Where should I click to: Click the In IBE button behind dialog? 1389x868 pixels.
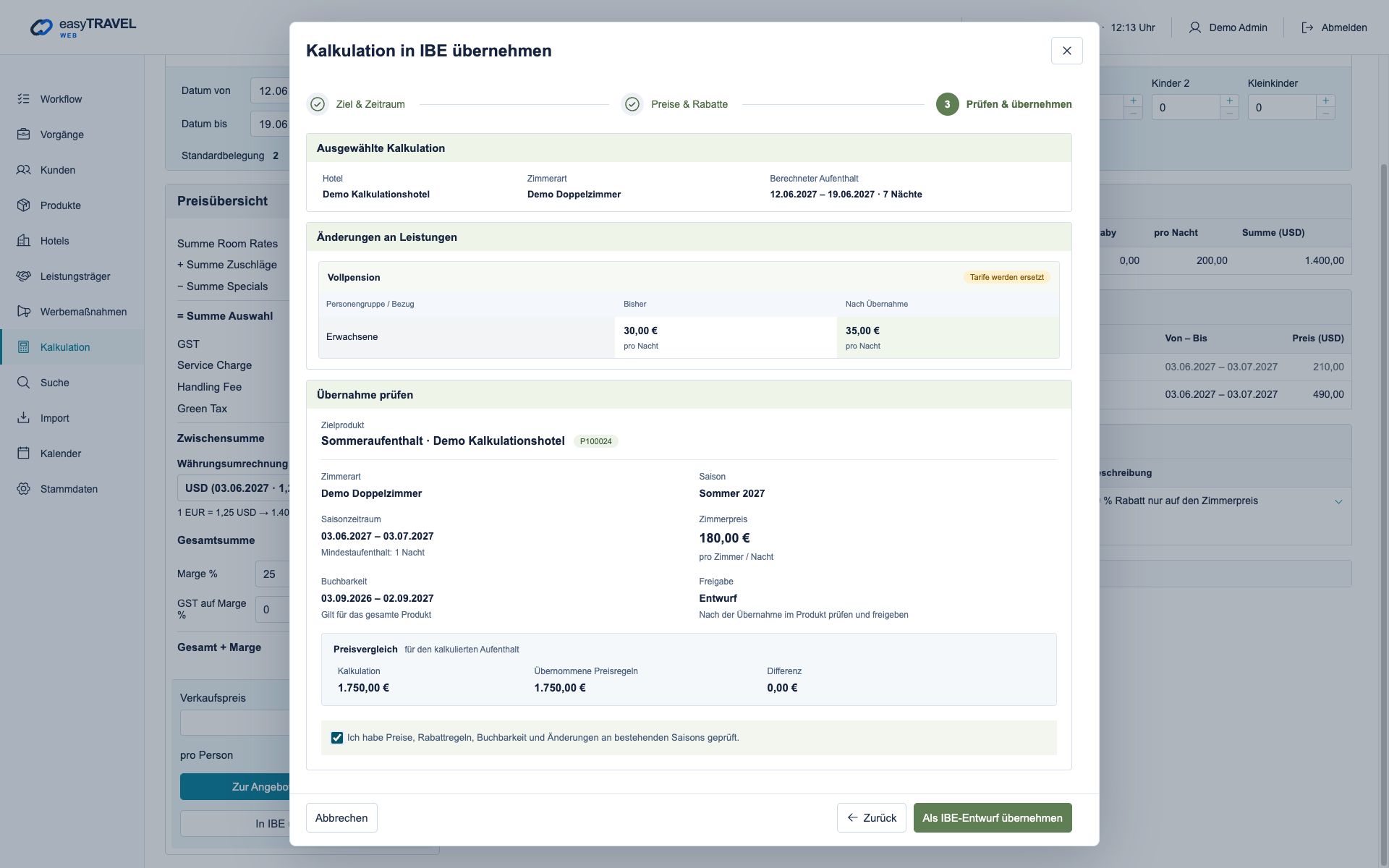pos(235,824)
